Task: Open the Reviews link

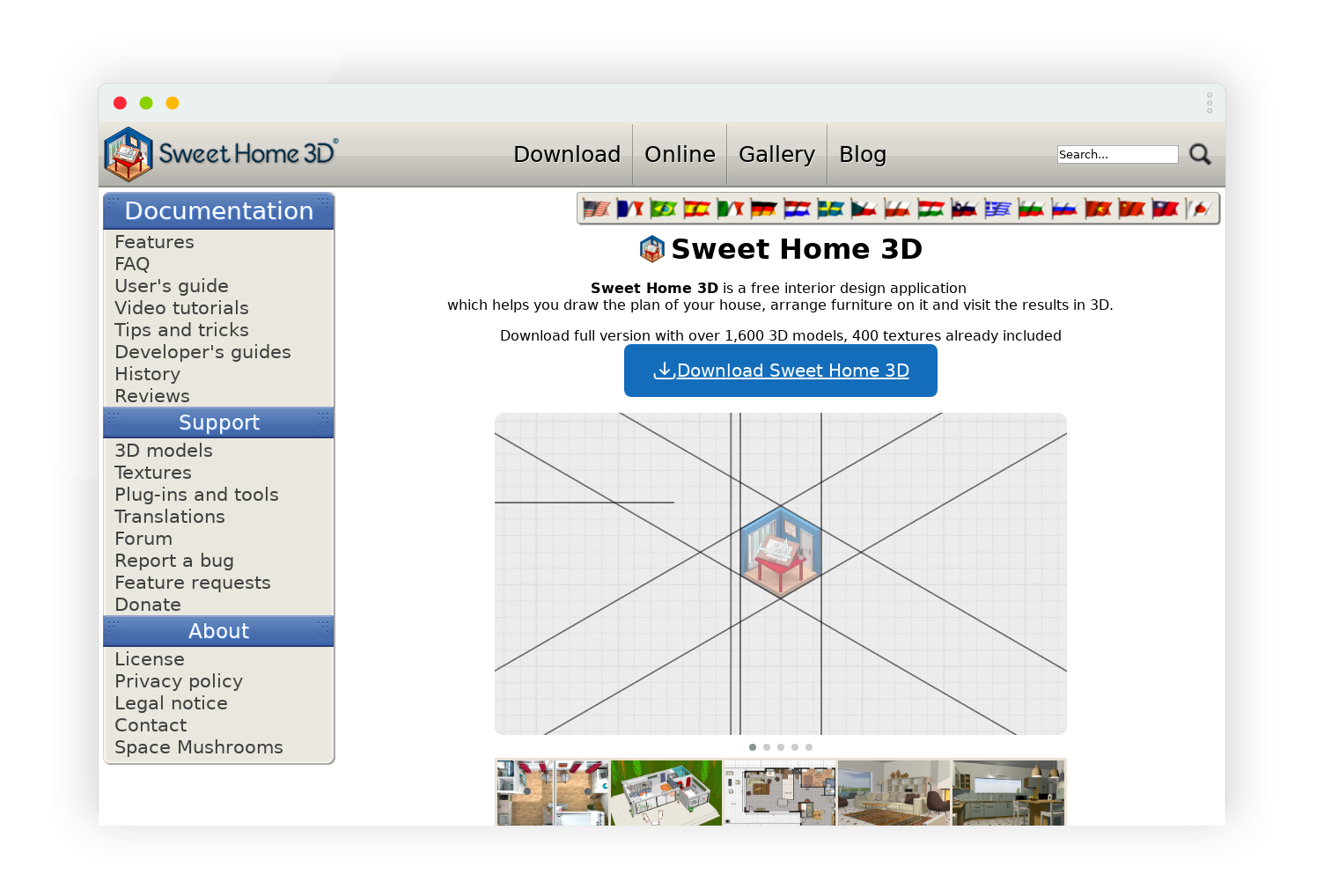Action: [152, 396]
